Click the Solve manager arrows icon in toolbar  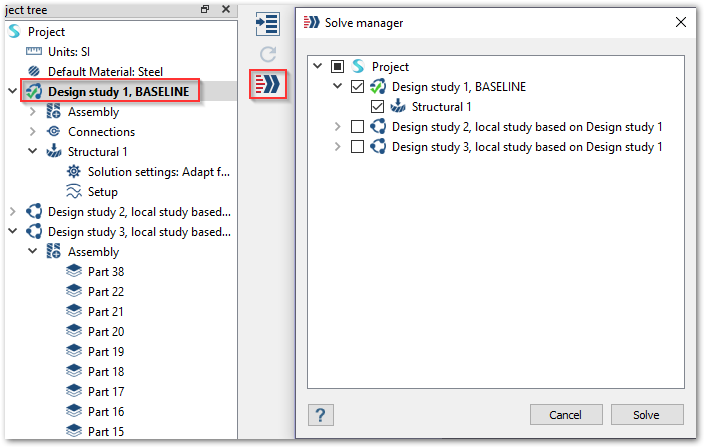tap(266, 84)
